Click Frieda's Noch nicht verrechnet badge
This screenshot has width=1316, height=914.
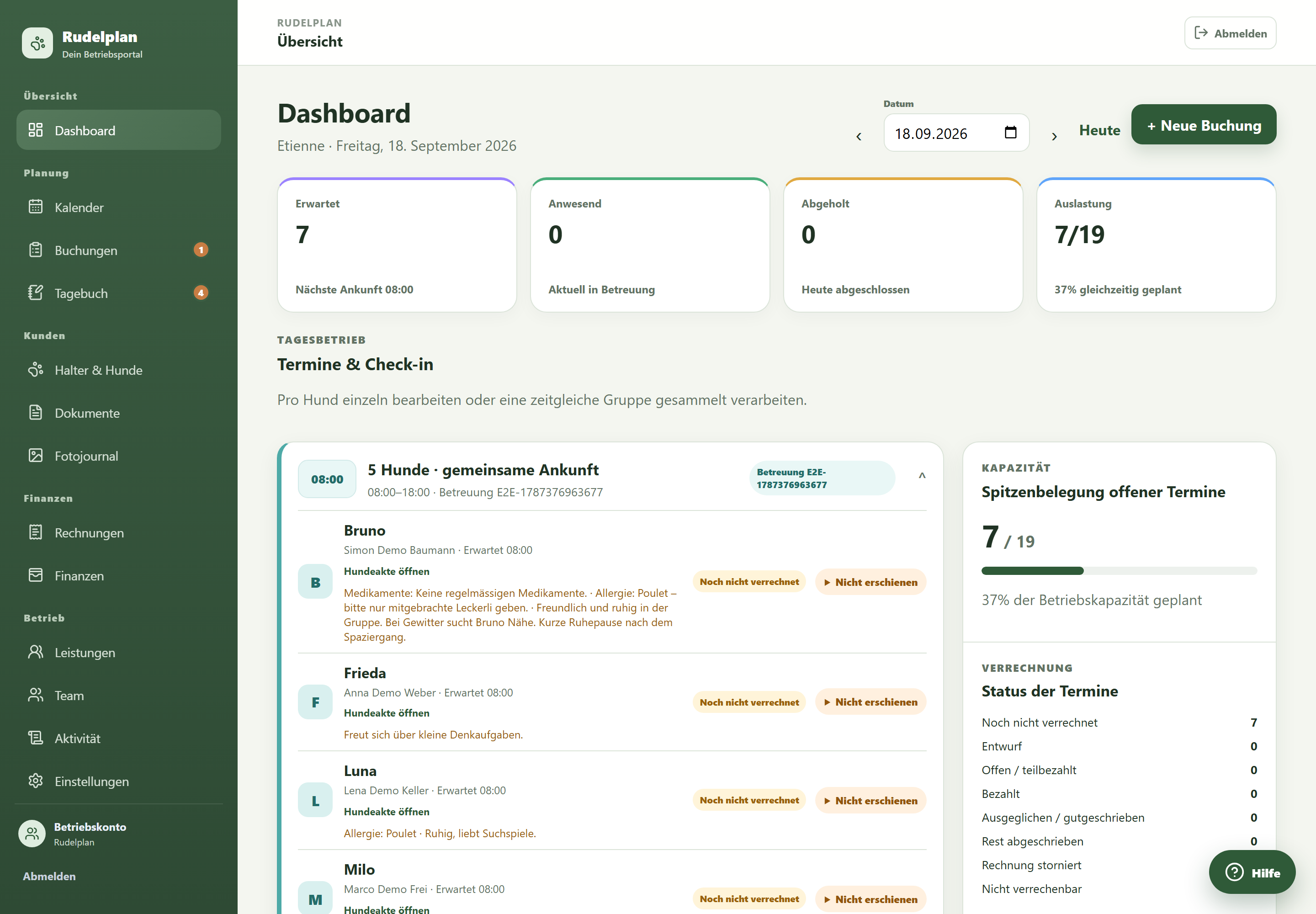749,701
